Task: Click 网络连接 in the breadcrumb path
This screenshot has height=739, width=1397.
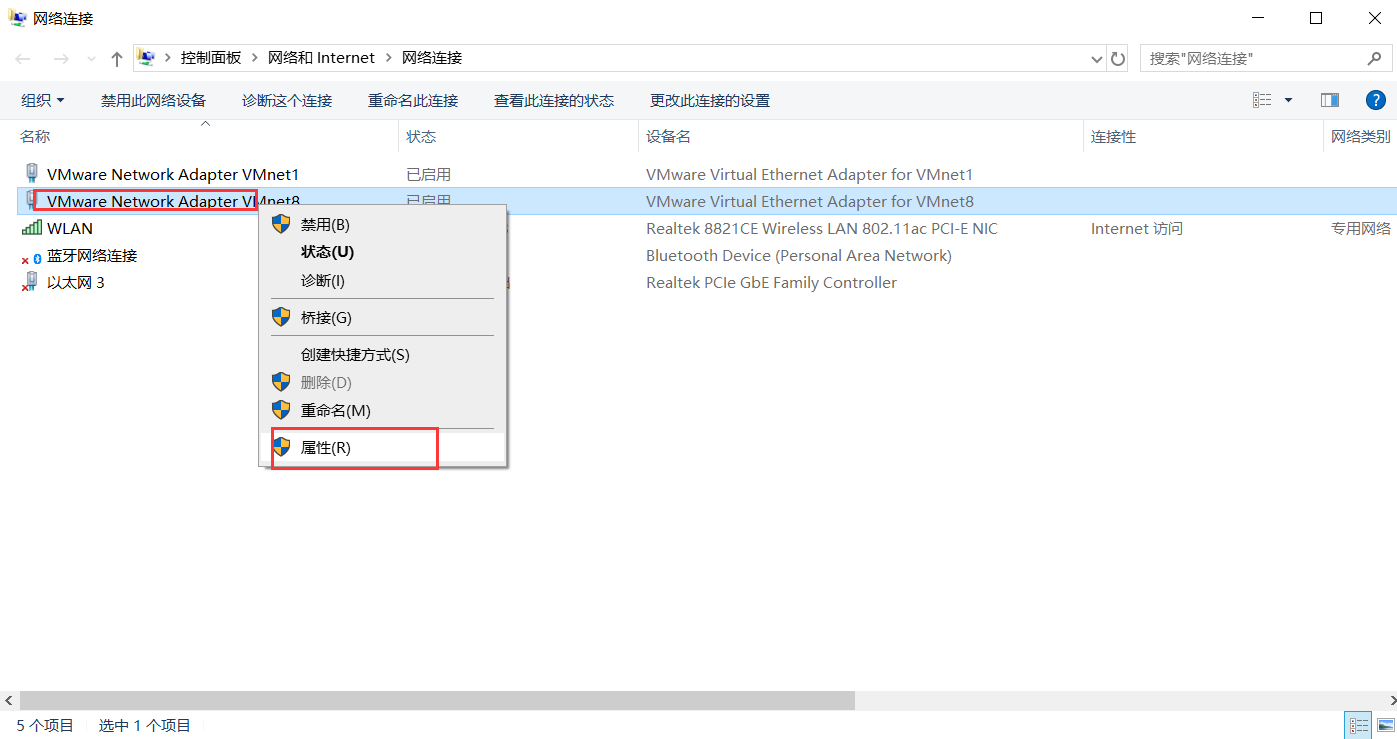Action: tap(432, 58)
